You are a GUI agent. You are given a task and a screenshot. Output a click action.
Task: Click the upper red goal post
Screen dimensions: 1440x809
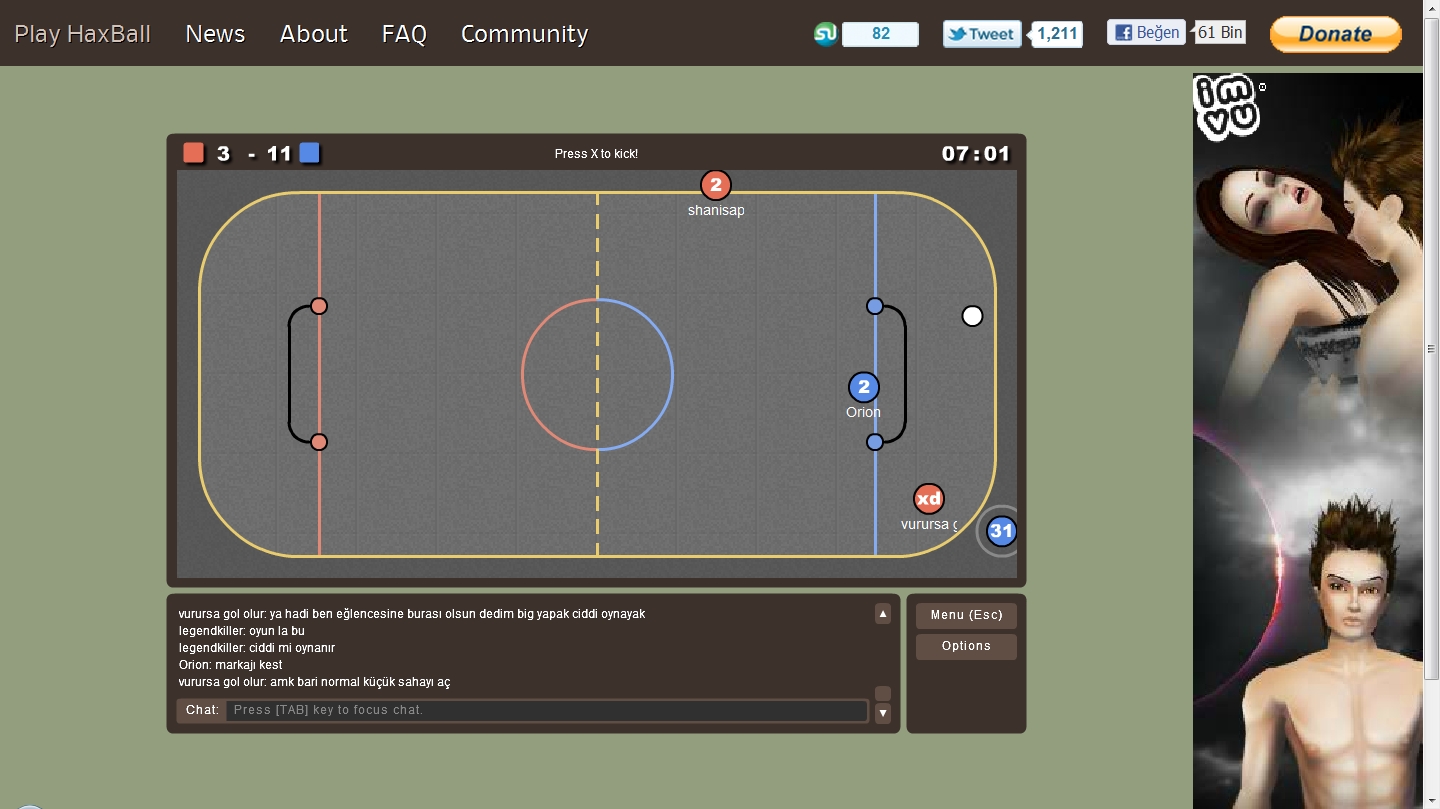pyautogui.click(x=319, y=306)
